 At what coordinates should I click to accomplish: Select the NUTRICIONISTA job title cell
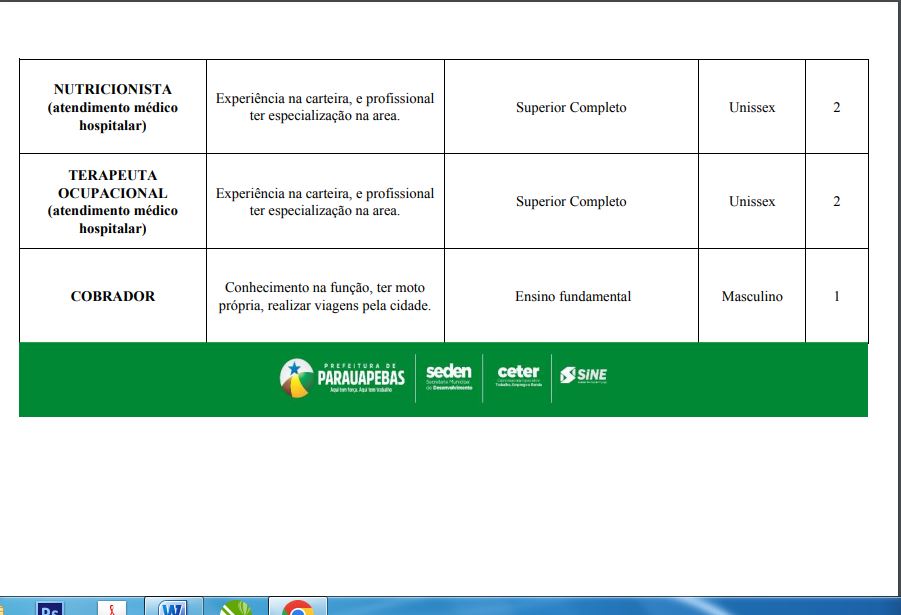pos(111,105)
